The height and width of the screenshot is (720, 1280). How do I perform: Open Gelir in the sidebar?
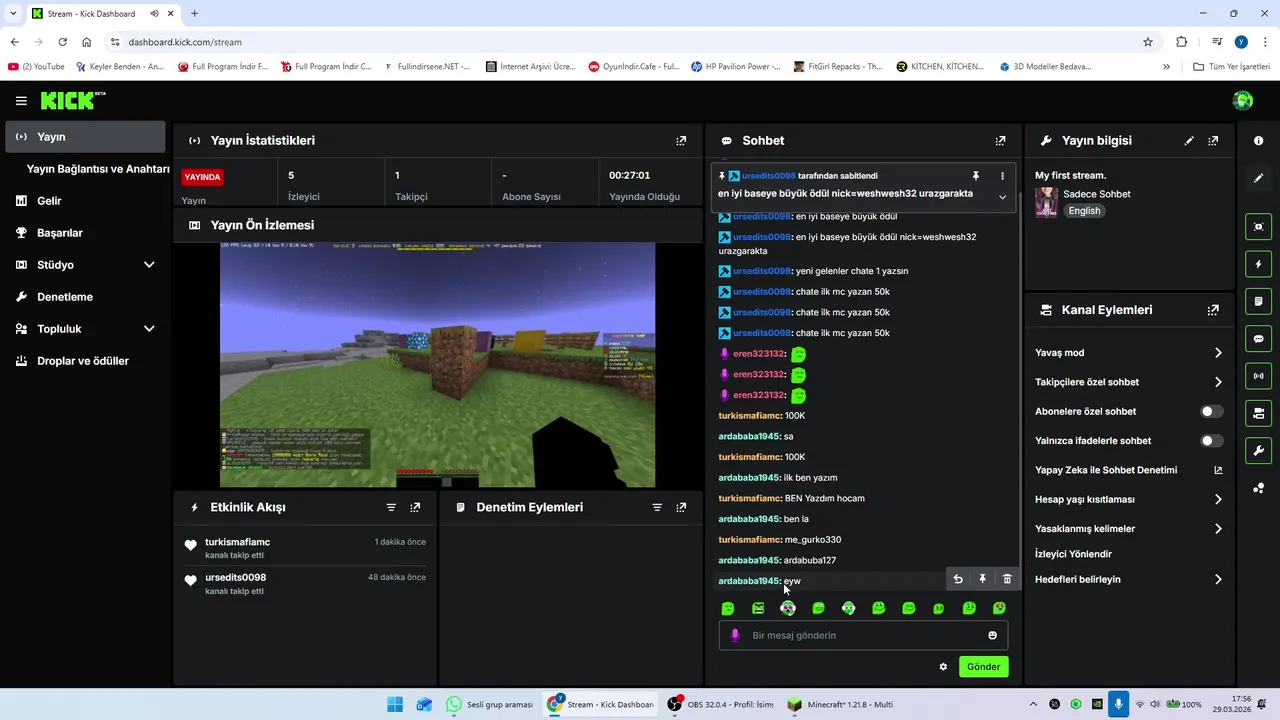[x=86, y=201]
